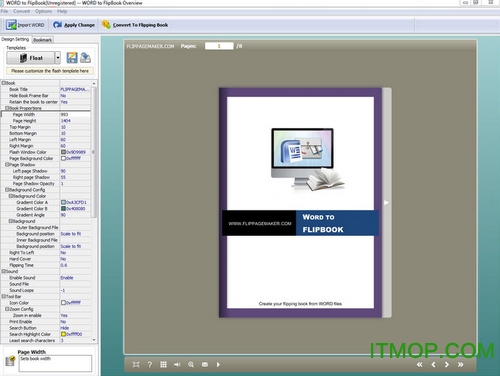
Task: Click the Apply Change refresh icon
Action: [x=57, y=25]
